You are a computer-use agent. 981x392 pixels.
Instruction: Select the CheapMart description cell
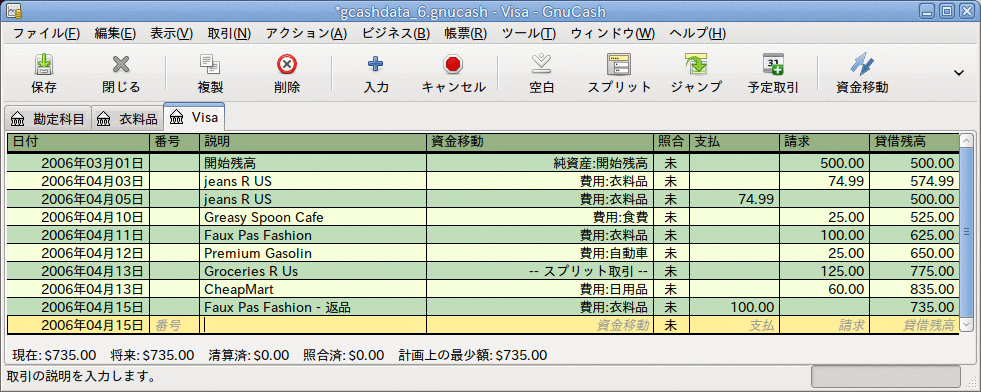point(313,289)
